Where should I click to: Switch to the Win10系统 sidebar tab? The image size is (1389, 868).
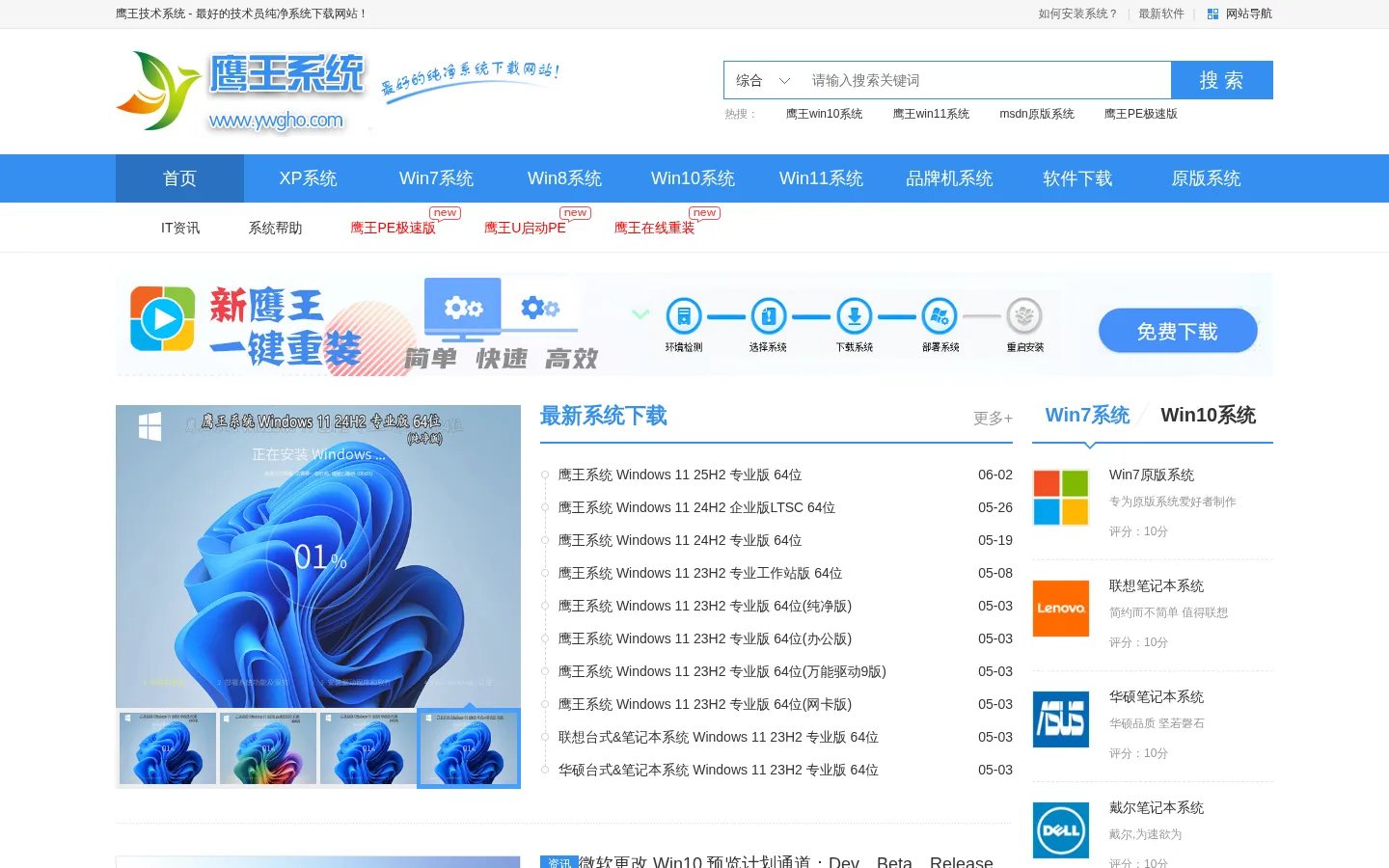click(x=1208, y=415)
